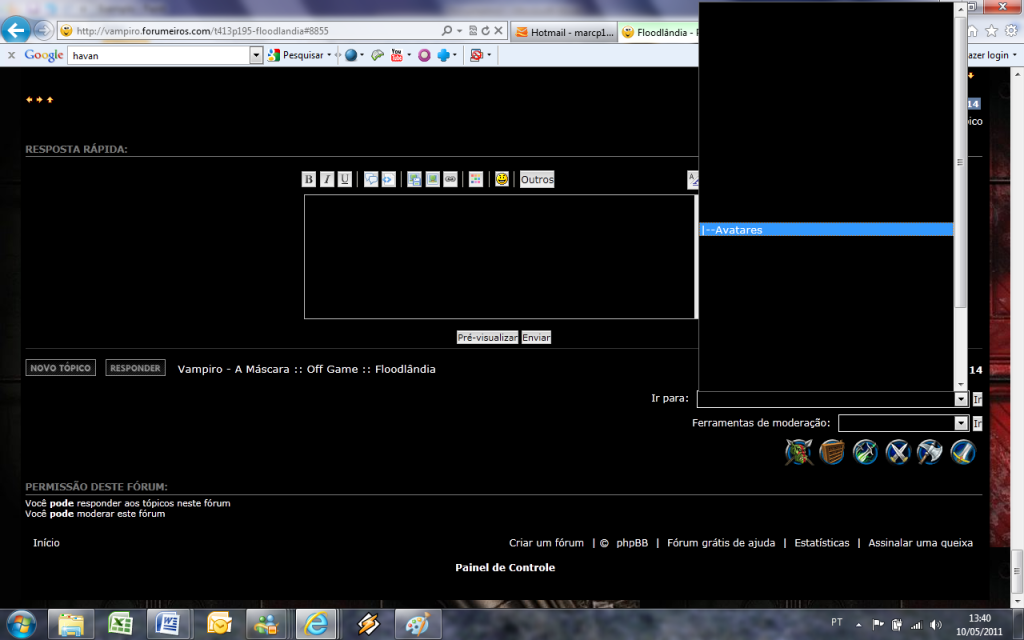
Task: Click the blue globe toolbar icon
Action: [x=351, y=56]
